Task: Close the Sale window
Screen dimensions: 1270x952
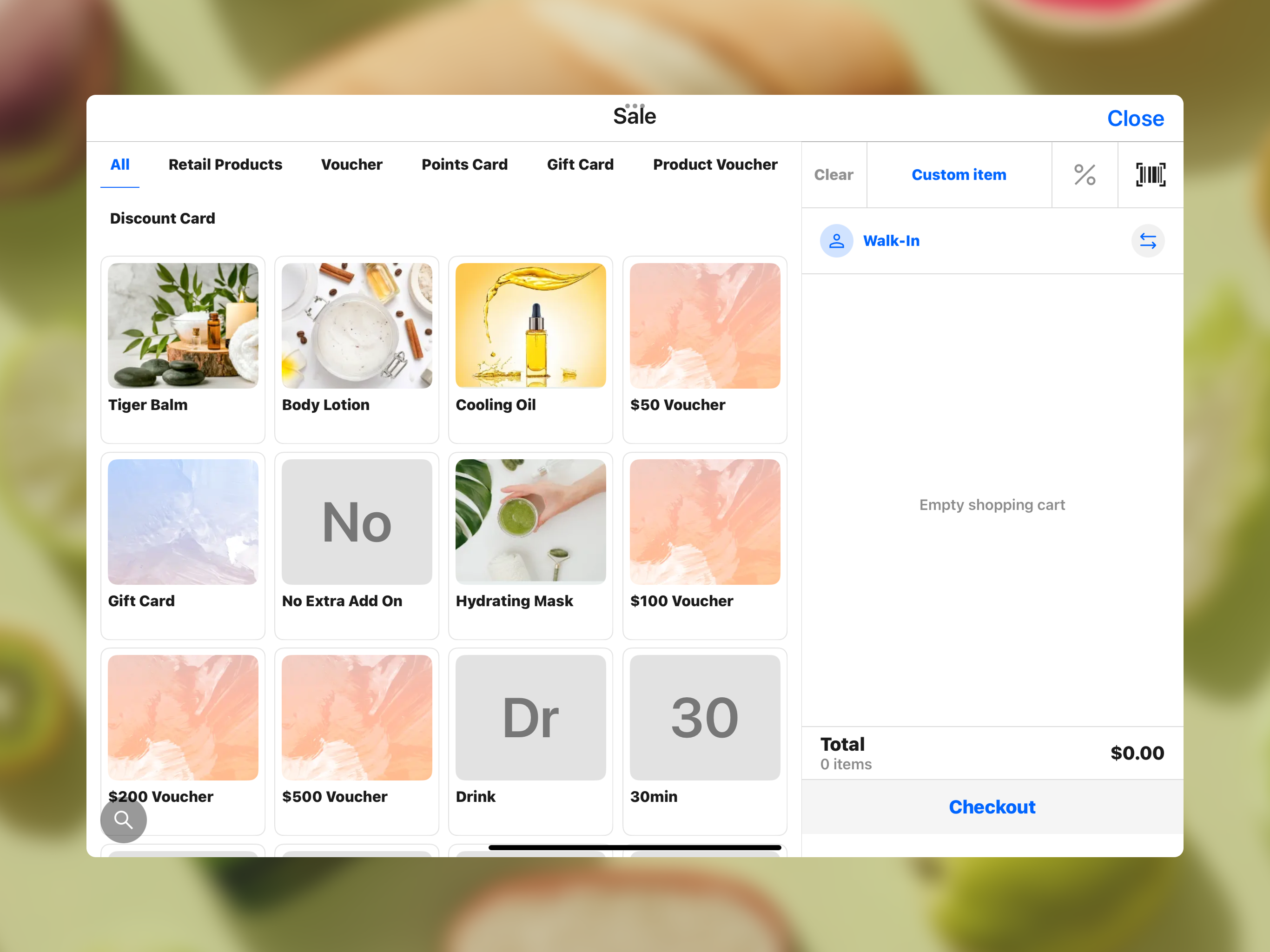Action: coord(1136,118)
